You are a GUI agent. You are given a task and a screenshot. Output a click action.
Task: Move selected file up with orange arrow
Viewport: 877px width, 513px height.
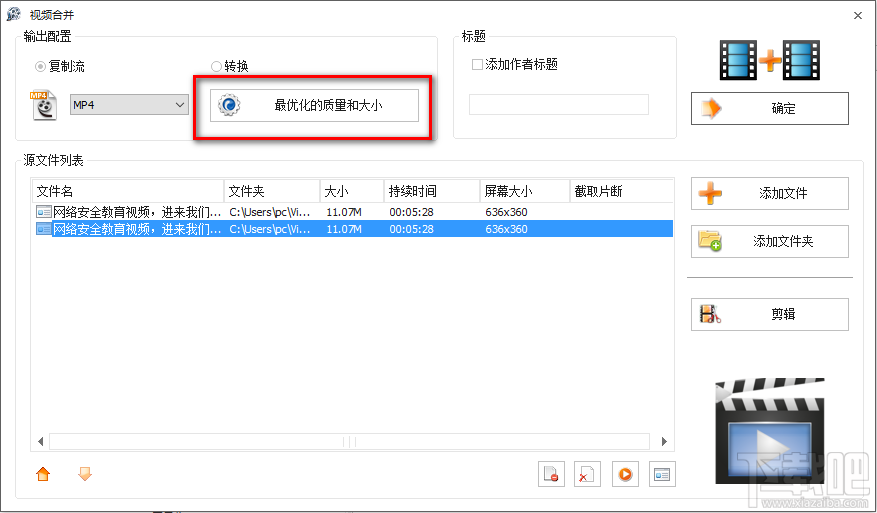(43, 474)
